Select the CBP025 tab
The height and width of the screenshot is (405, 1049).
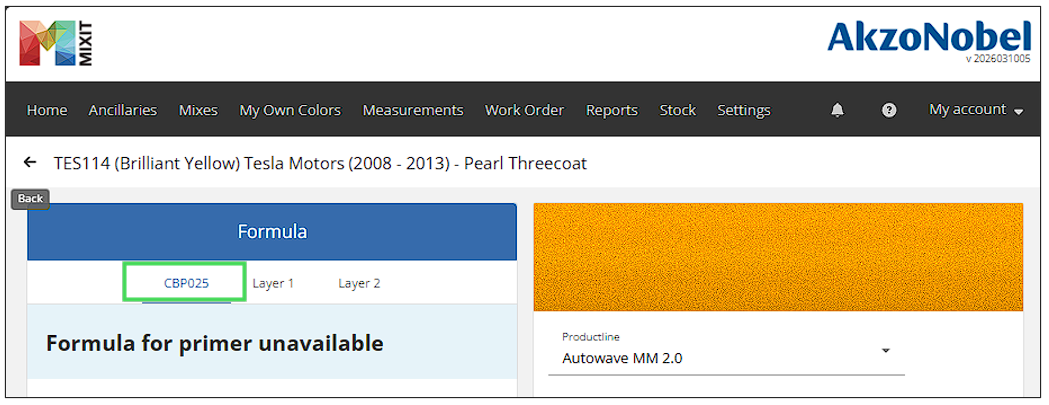[x=186, y=283]
